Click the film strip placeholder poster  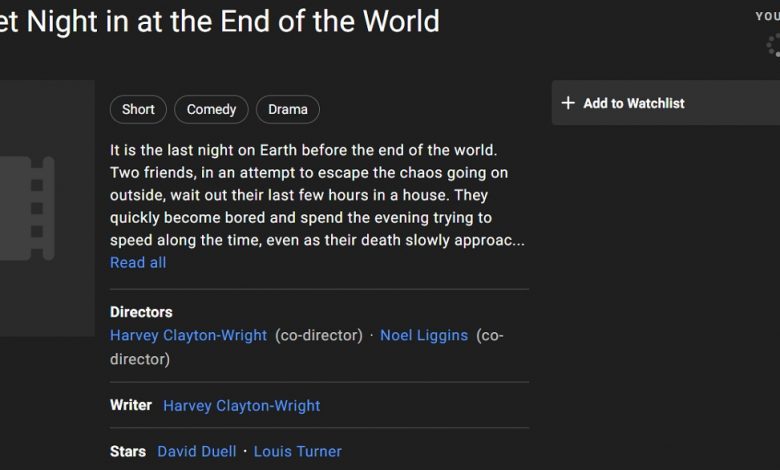click(47, 208)
